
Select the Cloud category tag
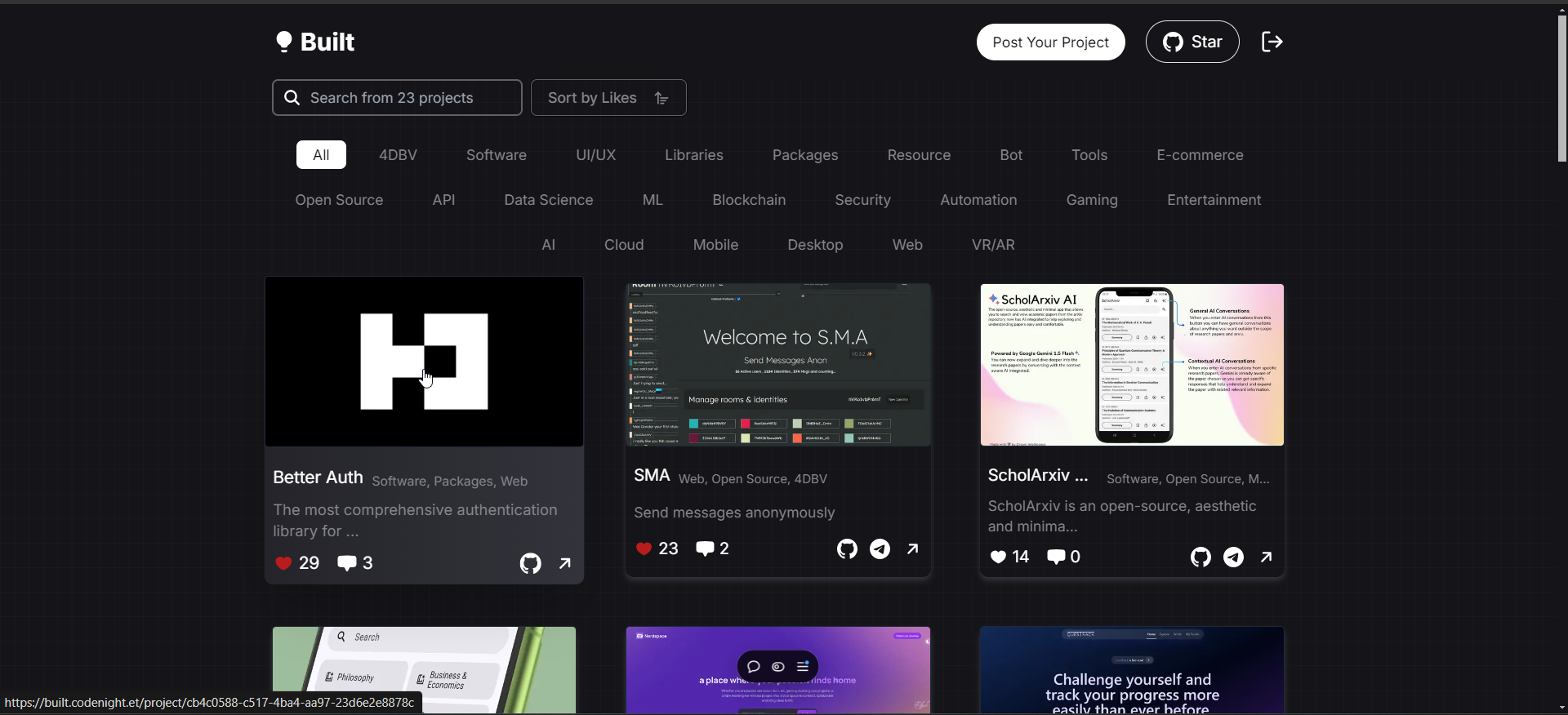(x=624, y=245)
